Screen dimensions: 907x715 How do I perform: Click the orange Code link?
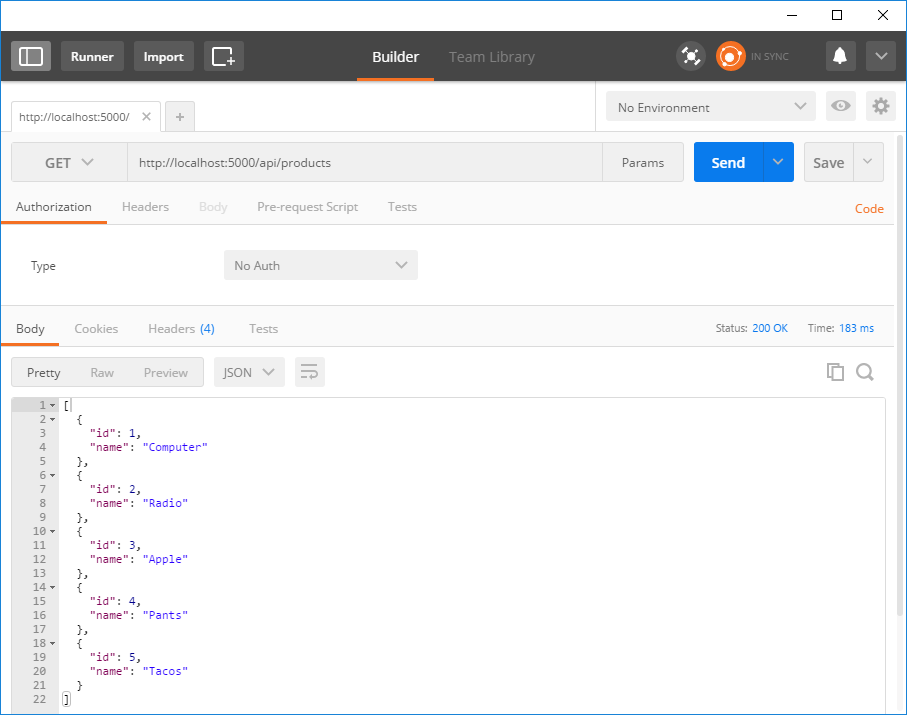(868, 209)
